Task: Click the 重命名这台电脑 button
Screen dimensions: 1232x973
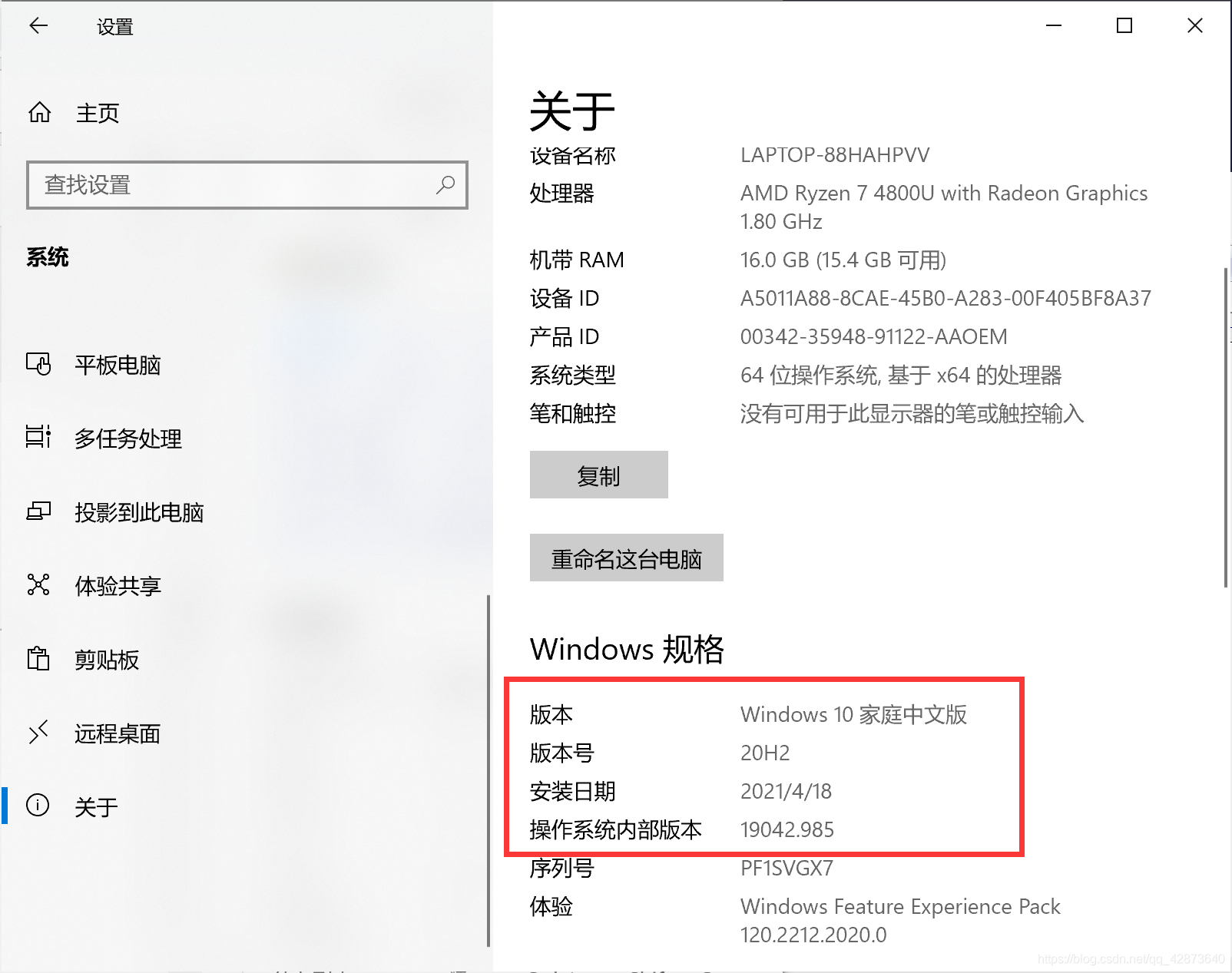Action: click(626, 558)
